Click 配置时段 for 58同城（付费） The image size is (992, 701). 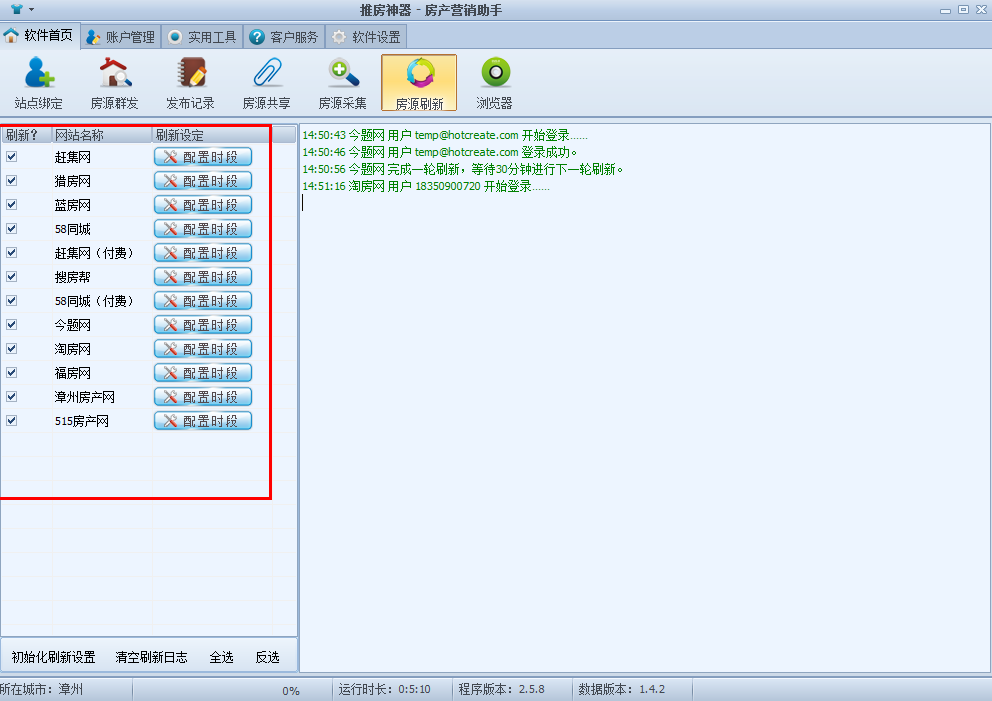coord(203,301)
